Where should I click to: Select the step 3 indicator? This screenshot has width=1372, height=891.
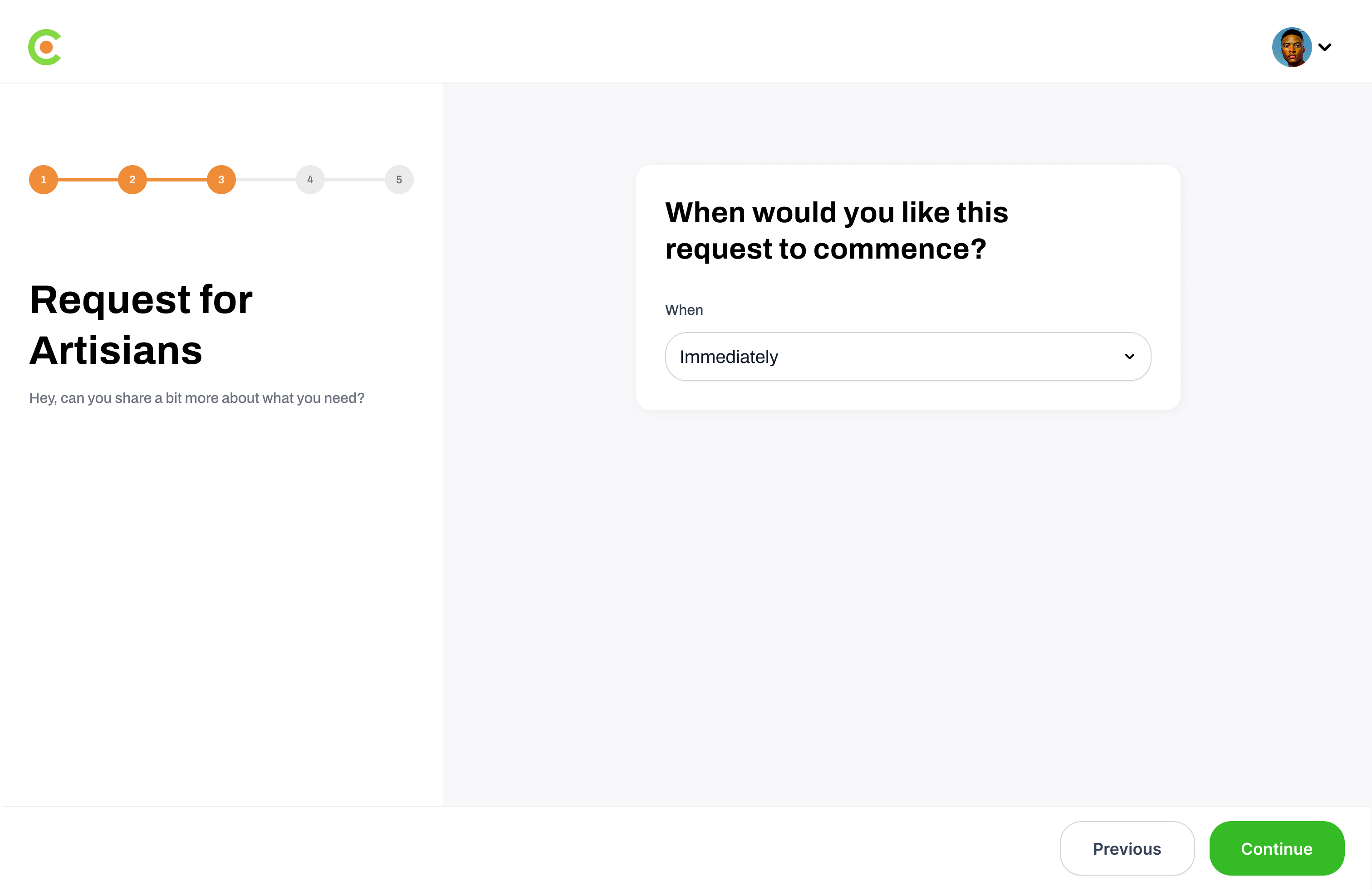pos(221,180)
